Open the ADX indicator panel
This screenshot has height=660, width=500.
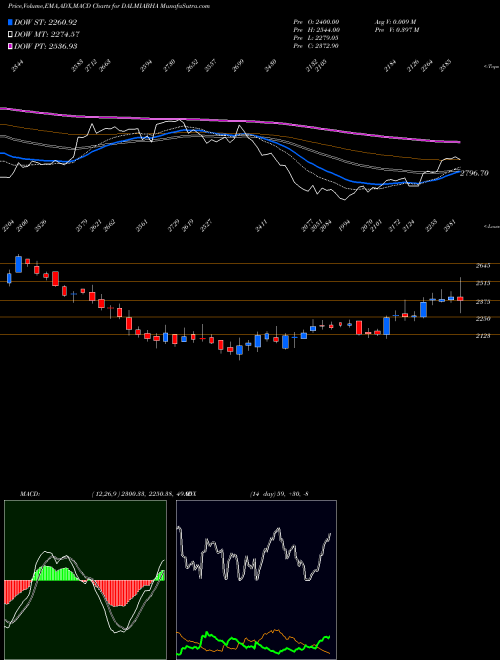click(256, 580)
